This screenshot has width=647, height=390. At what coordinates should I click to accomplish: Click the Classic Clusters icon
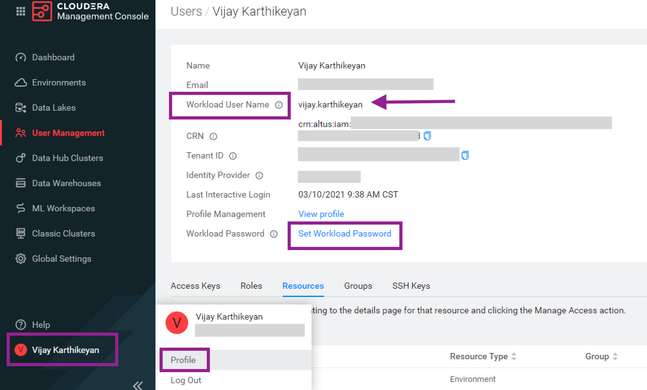pos(21,234)
